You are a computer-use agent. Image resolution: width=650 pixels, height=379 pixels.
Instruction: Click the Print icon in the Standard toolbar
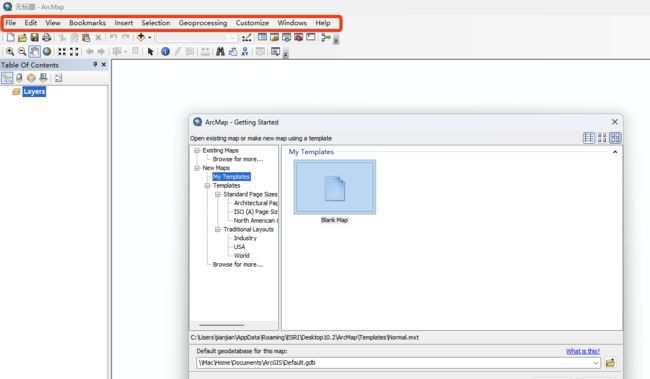pos(46,37)
